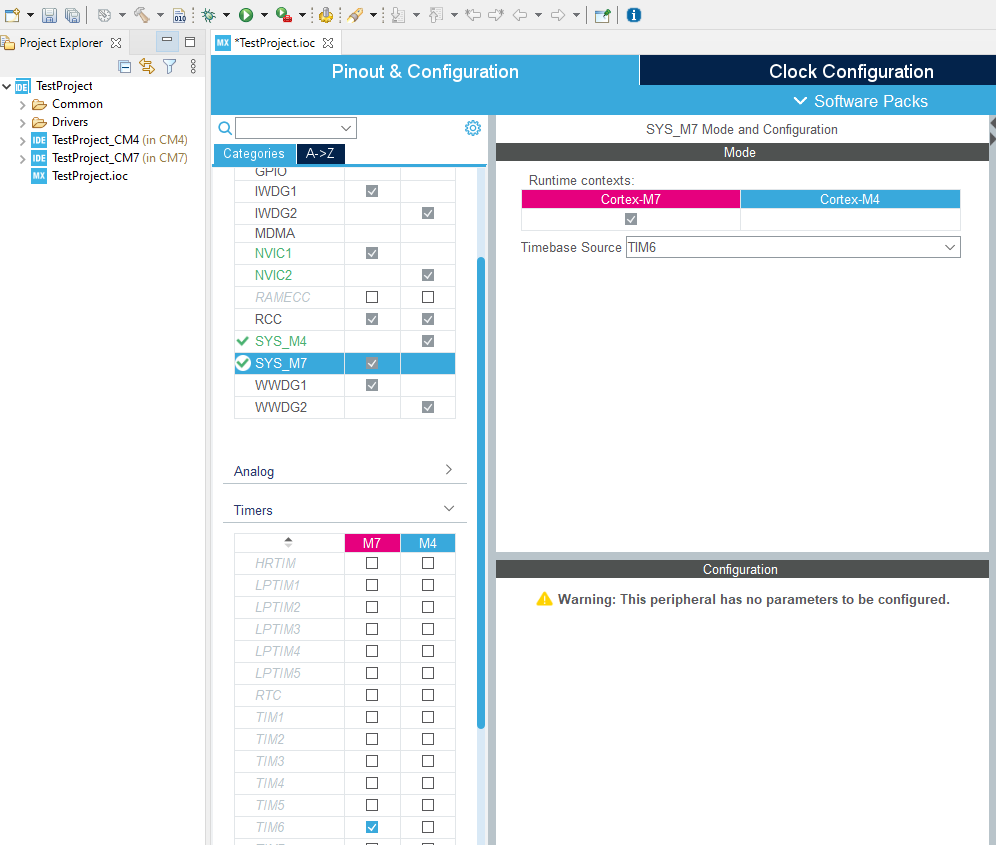Click the pink M7 Timers column header
The image size is (996, 845).
(x=372, y=543)
